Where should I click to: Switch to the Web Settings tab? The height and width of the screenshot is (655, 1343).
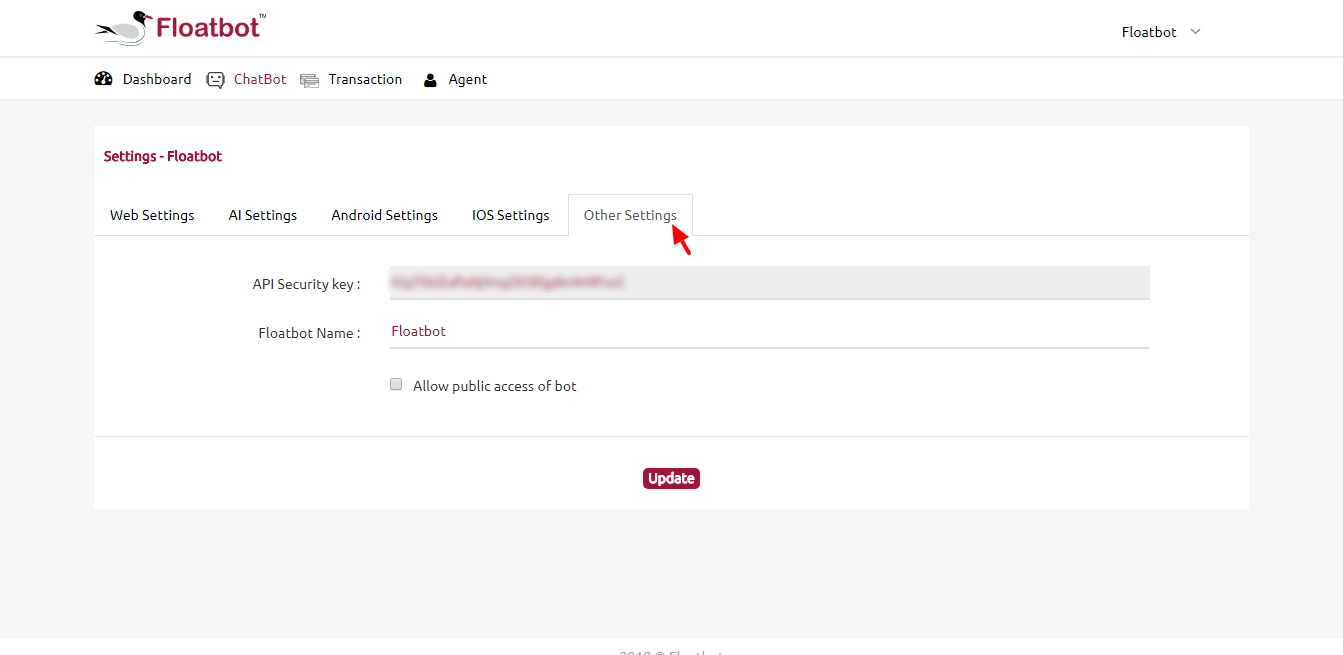click(x=152, y=215)
